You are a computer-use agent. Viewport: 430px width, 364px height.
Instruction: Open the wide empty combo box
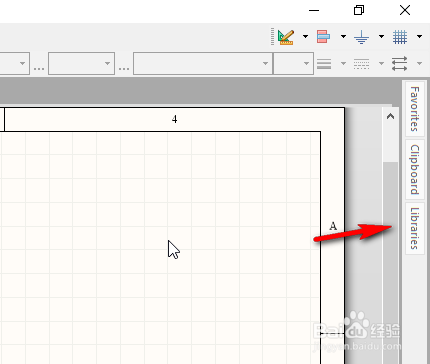point(203,63)
